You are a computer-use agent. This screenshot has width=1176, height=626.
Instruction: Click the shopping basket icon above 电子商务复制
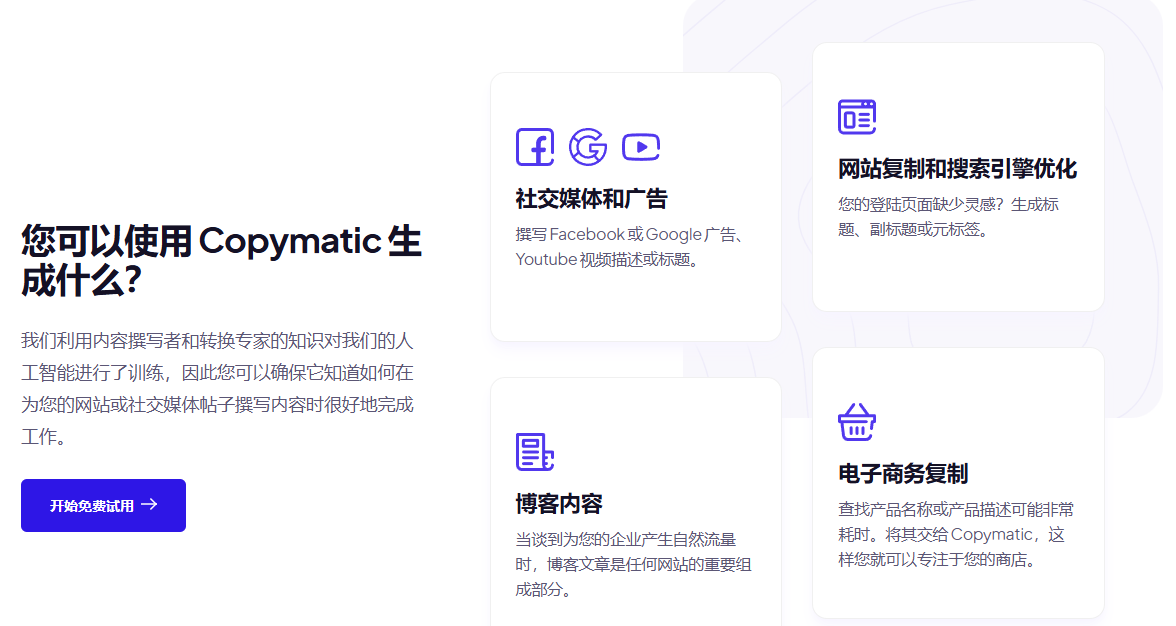856,422
